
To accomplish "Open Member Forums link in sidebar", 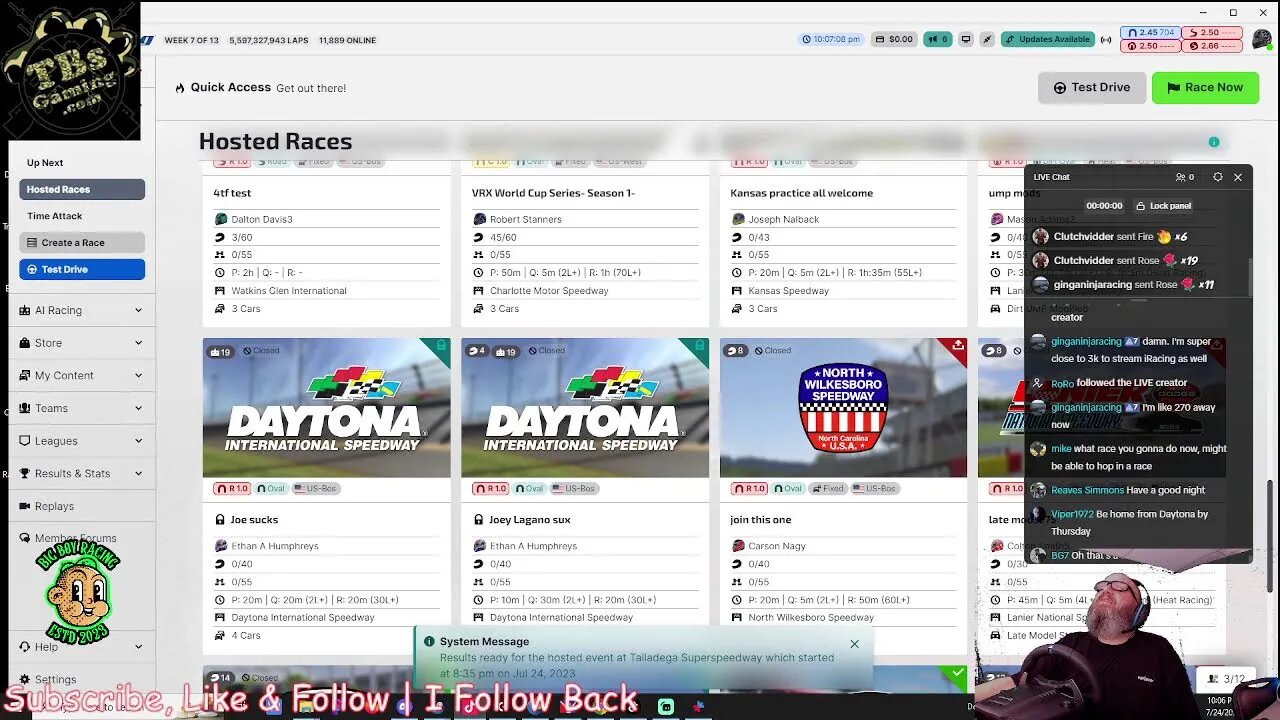I will tap(75, 538).
